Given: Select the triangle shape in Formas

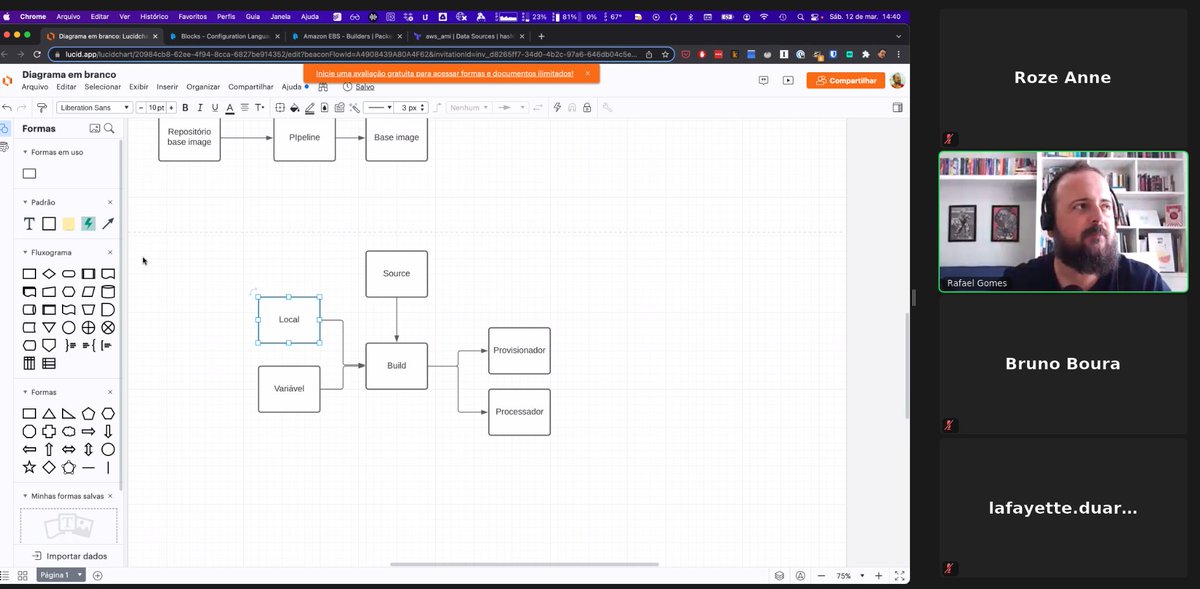Looking at the screenshot, I should 49,413.
